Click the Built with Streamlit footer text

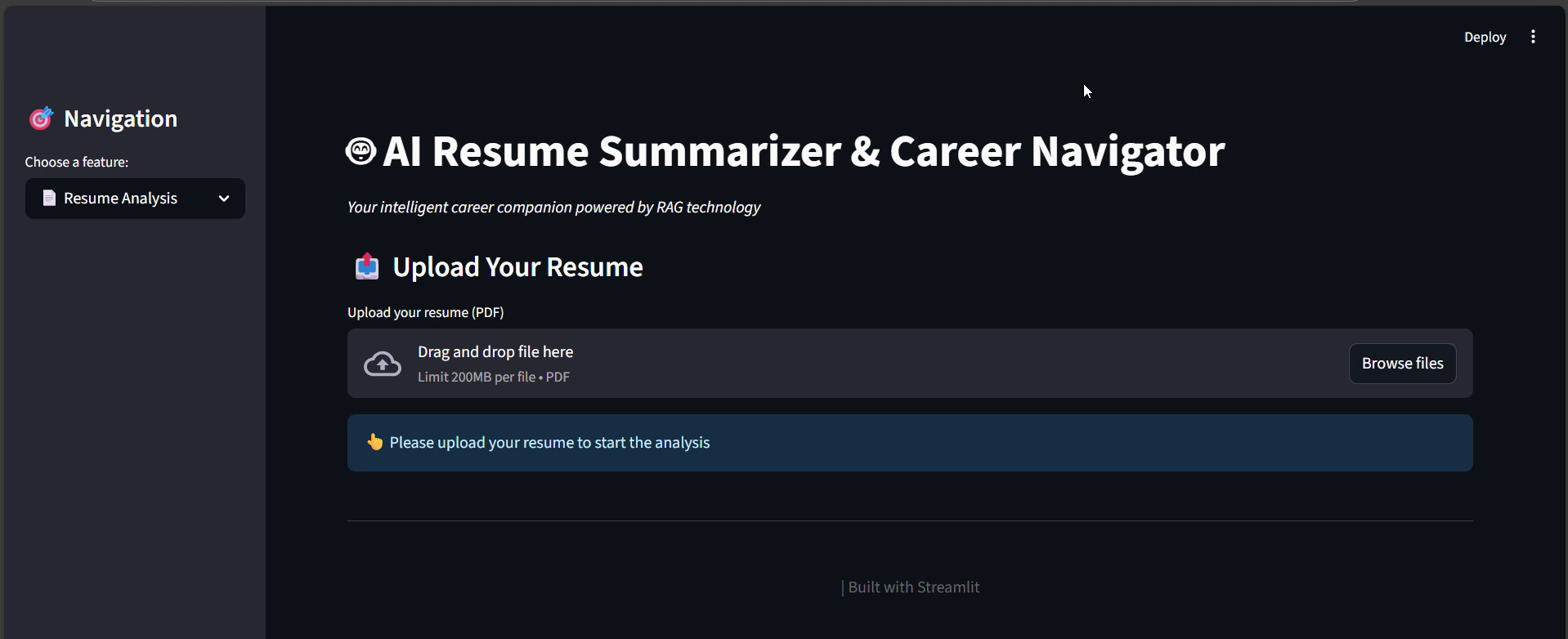coord(912,588)
